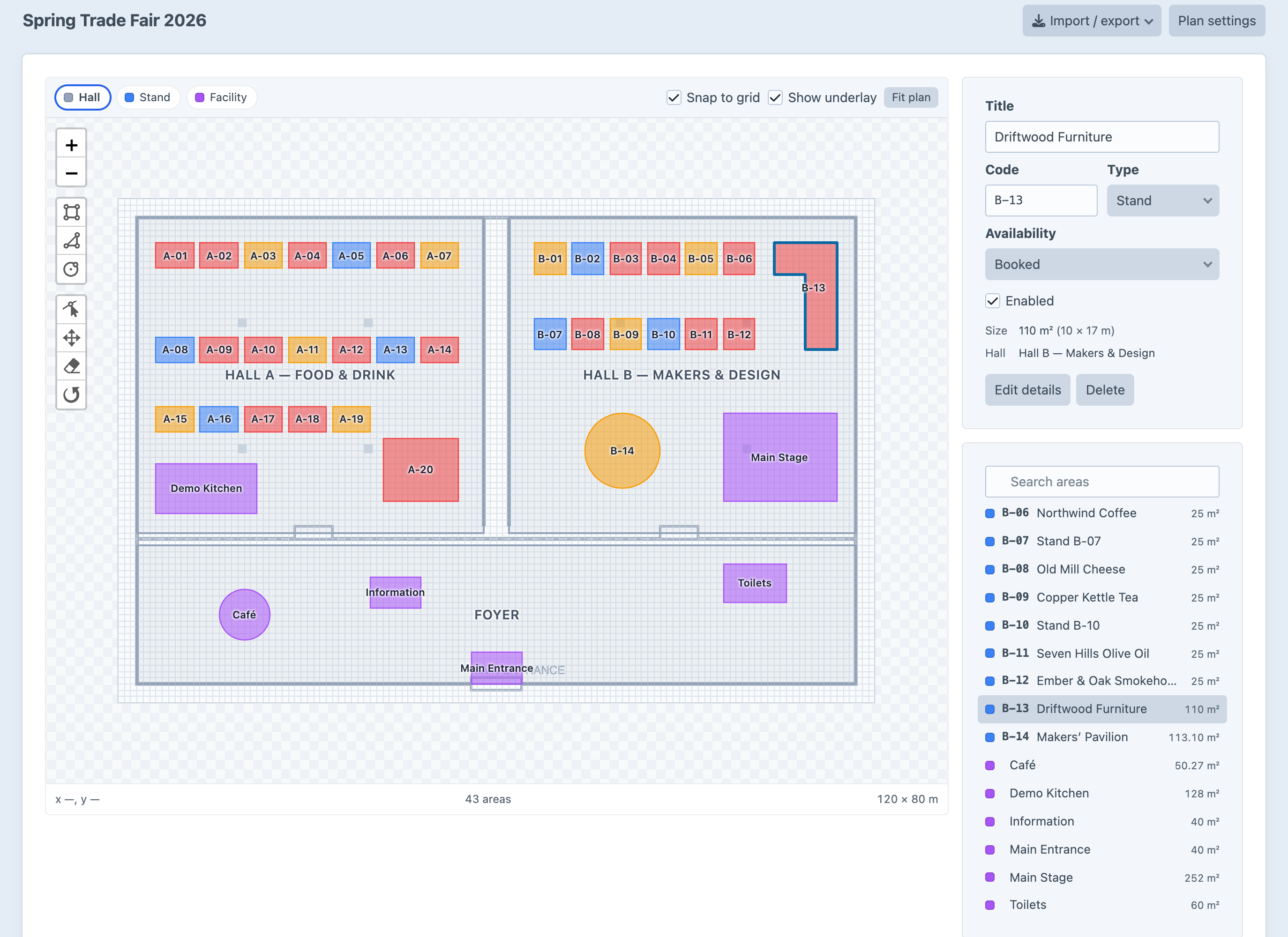This screenshot has width=1288, height=937.
Task: Choose the rotate tool
Action: pyautogui.click(x=71, y=394)
